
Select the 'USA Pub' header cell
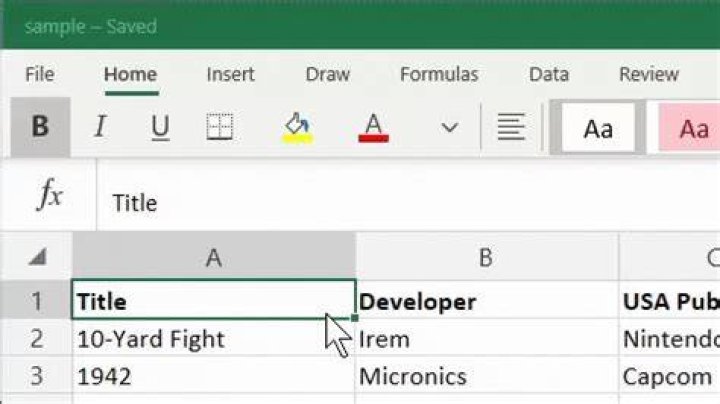pos(669,300)
